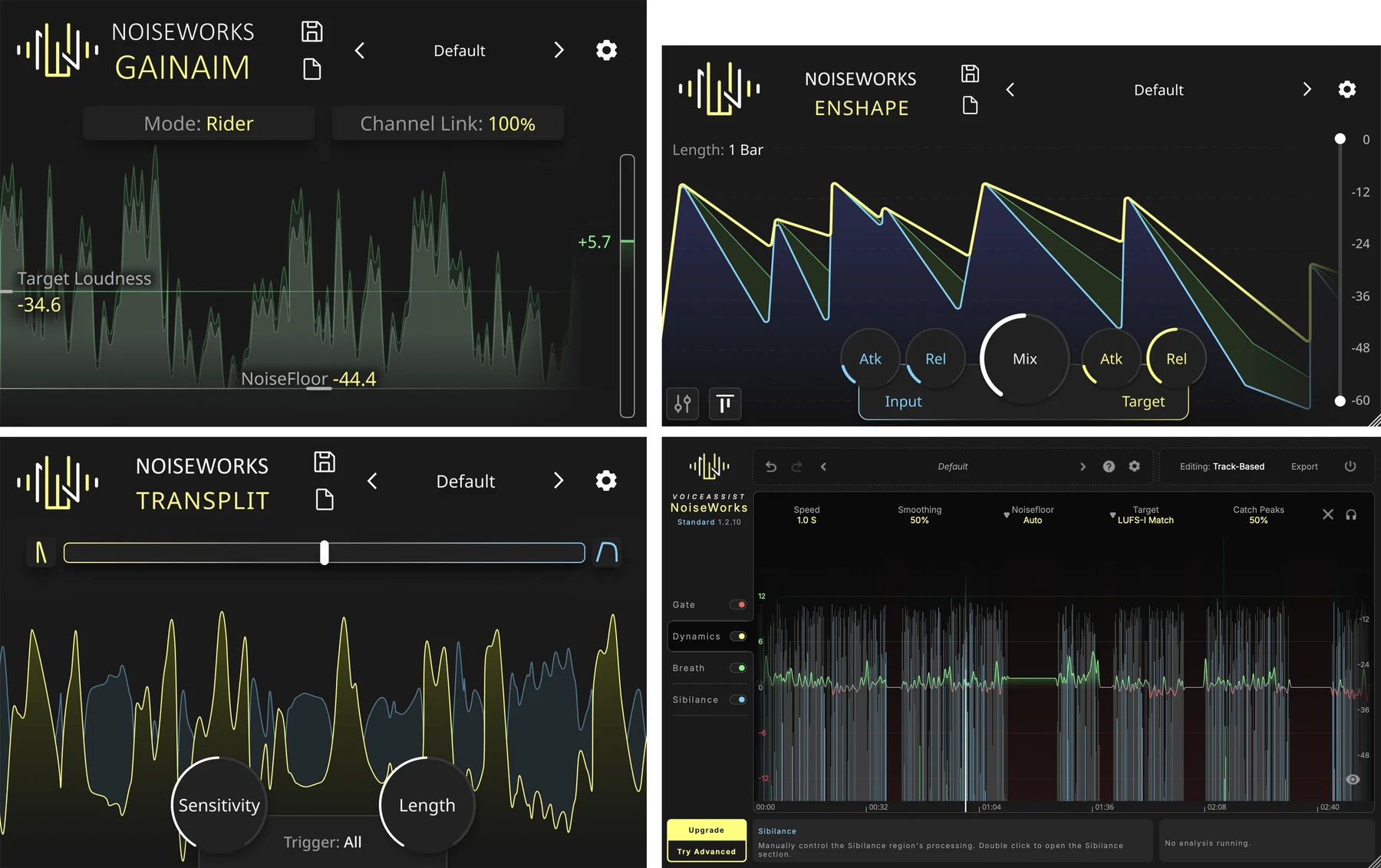The width and height of the screenshot is (1381, 868).
Task: Click the Mode: Rider button in GainAim
Action: [199, 123]
